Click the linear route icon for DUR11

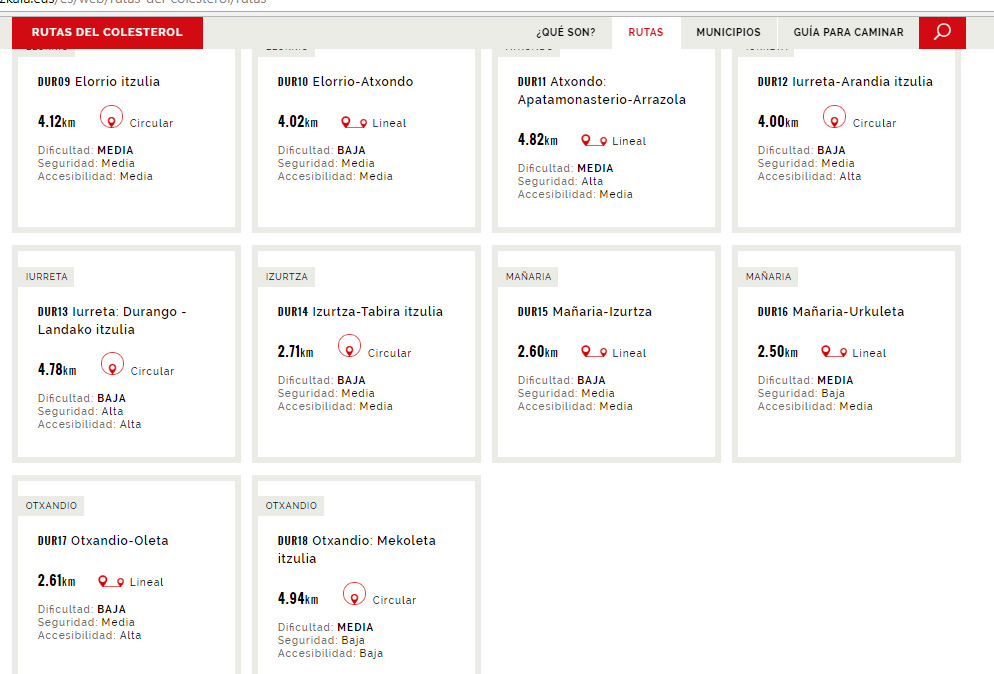594,141
